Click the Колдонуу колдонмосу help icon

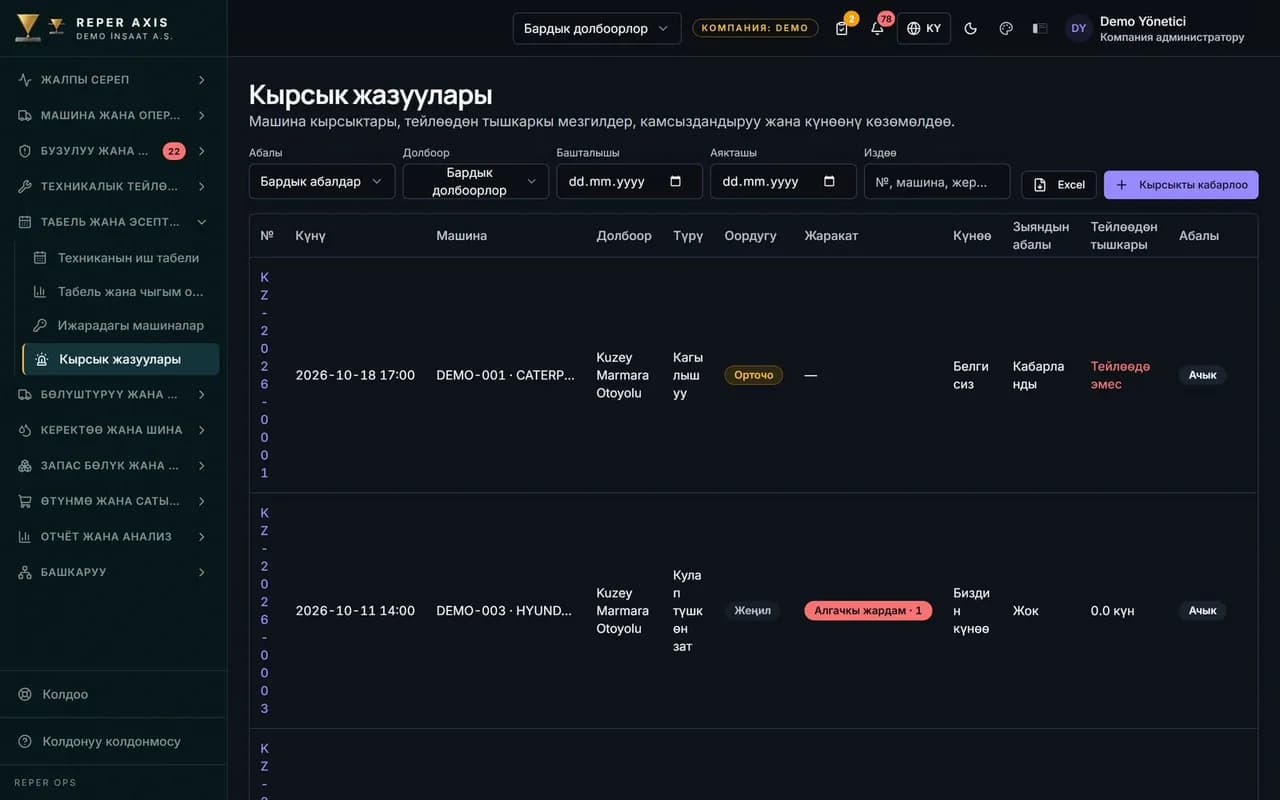coord(25,741)
